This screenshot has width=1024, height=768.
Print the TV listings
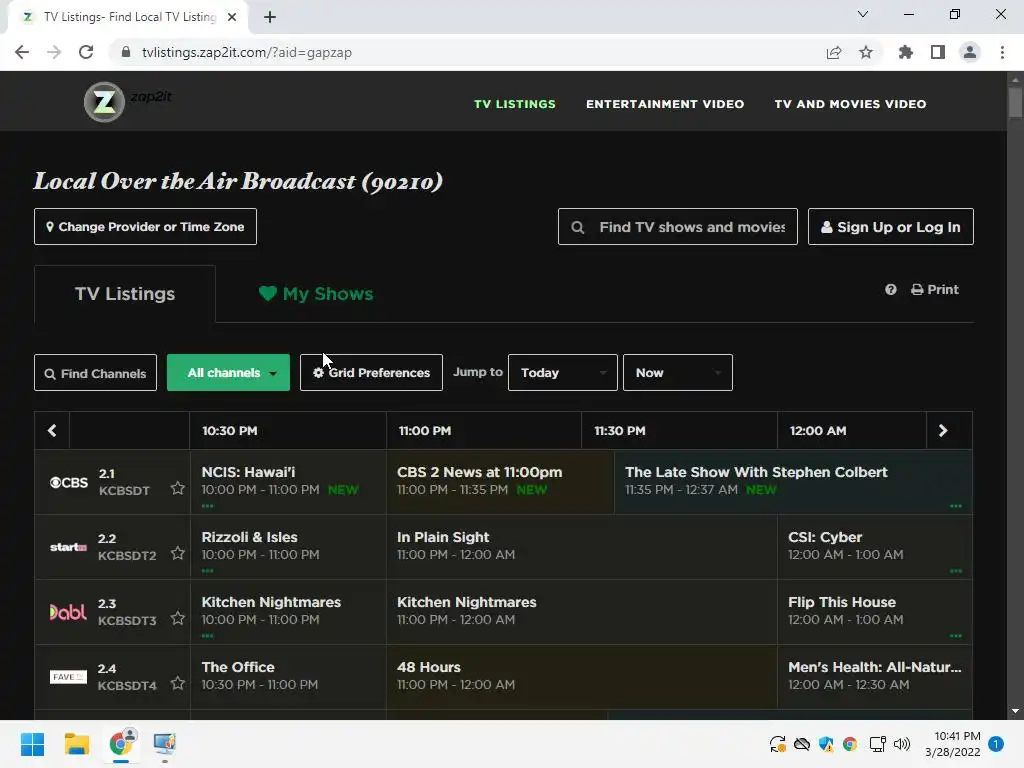coord(935,289)
